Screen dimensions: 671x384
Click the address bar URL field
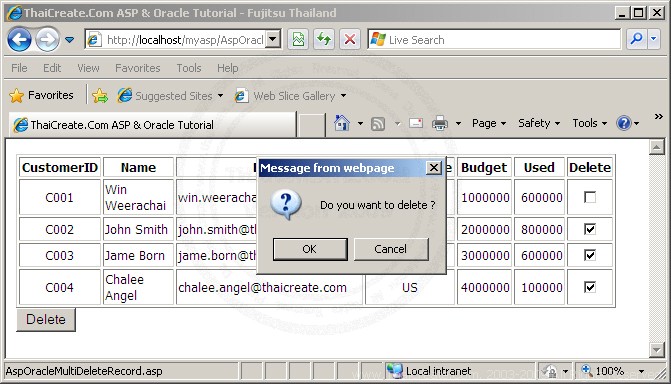coord(176,40)
